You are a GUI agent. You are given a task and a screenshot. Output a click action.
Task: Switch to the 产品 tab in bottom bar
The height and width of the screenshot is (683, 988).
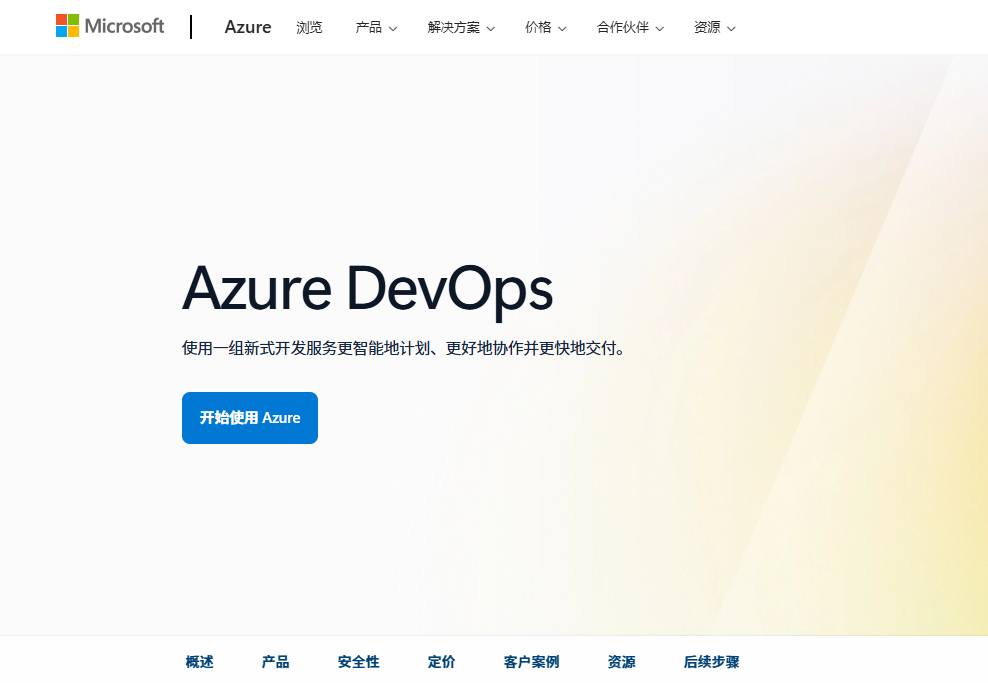(x=275, y=662)
